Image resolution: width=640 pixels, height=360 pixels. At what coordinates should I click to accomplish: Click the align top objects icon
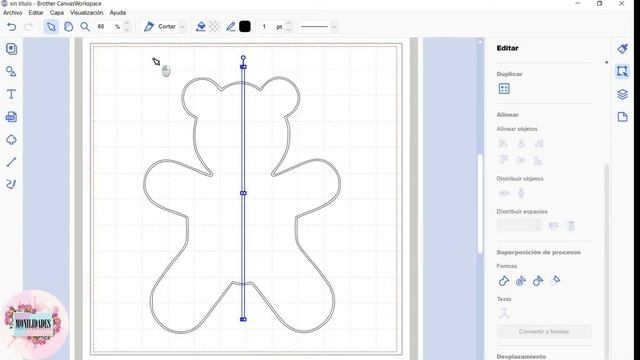[504, 160]
